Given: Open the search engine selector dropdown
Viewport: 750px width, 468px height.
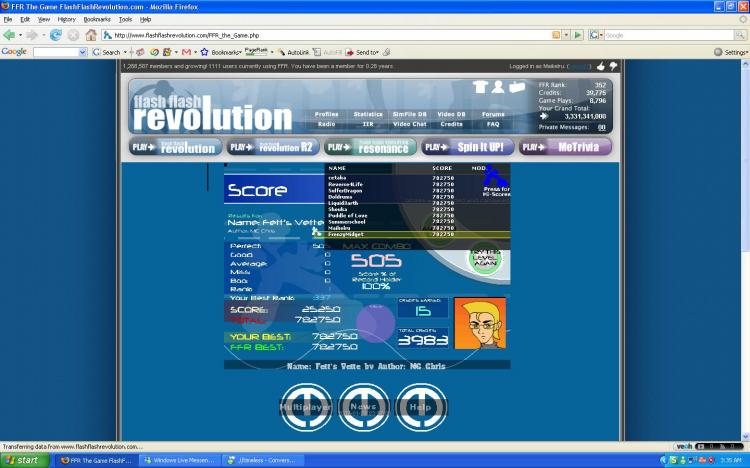Looking at the screenshot, I should [596, 35].
